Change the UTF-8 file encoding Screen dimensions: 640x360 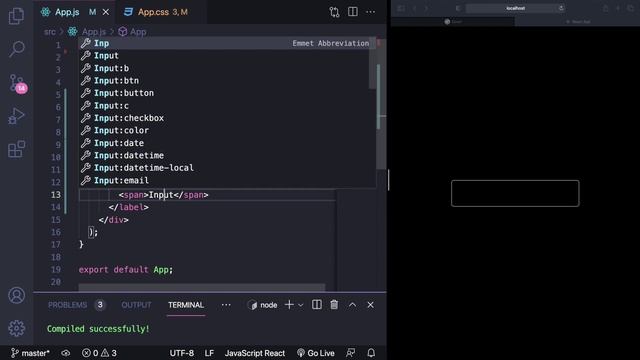point(182,353)
